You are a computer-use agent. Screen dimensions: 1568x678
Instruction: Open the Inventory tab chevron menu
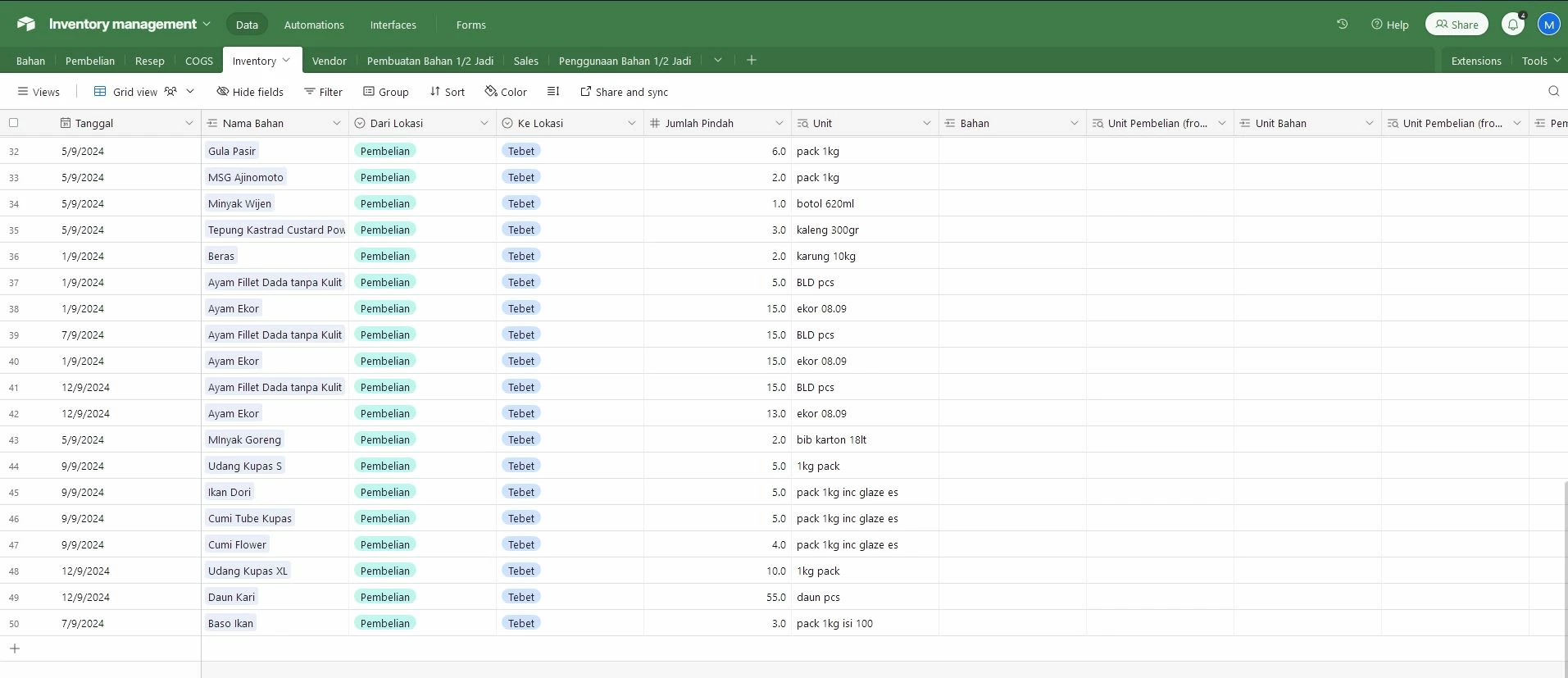[x=286, y=60]
